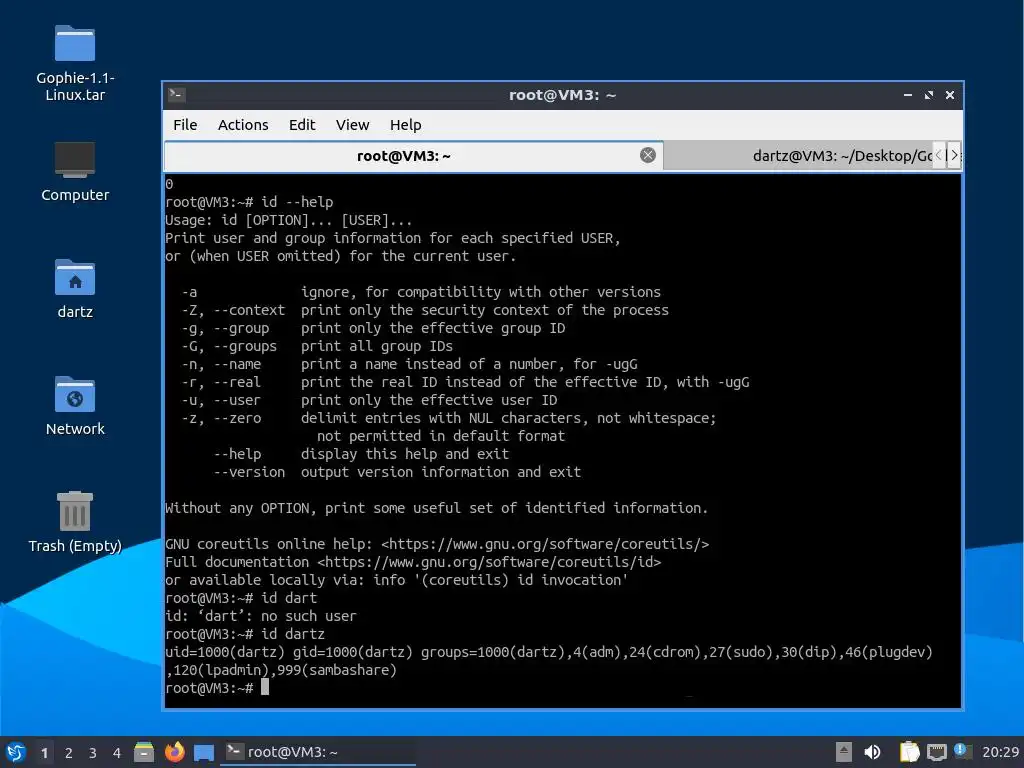The image size is (1024, 768).
Task: Click the "--version" option line
Action: (397, 472)
